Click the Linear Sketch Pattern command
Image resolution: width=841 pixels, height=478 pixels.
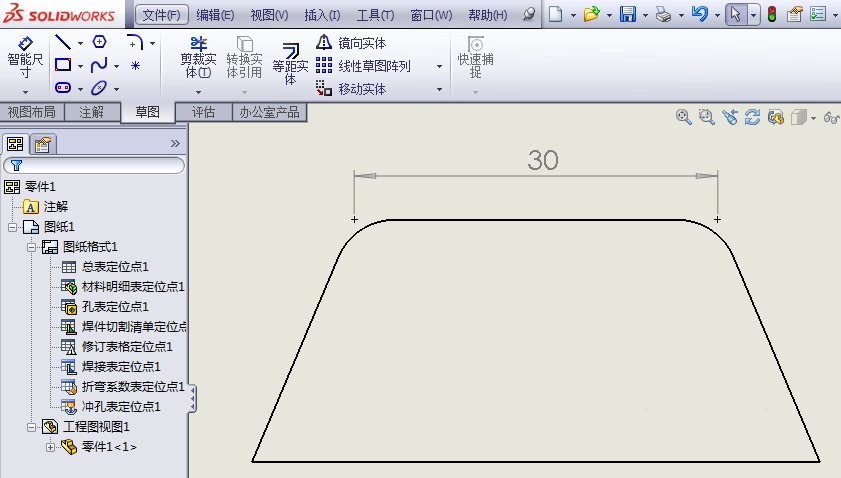(364, 65)
